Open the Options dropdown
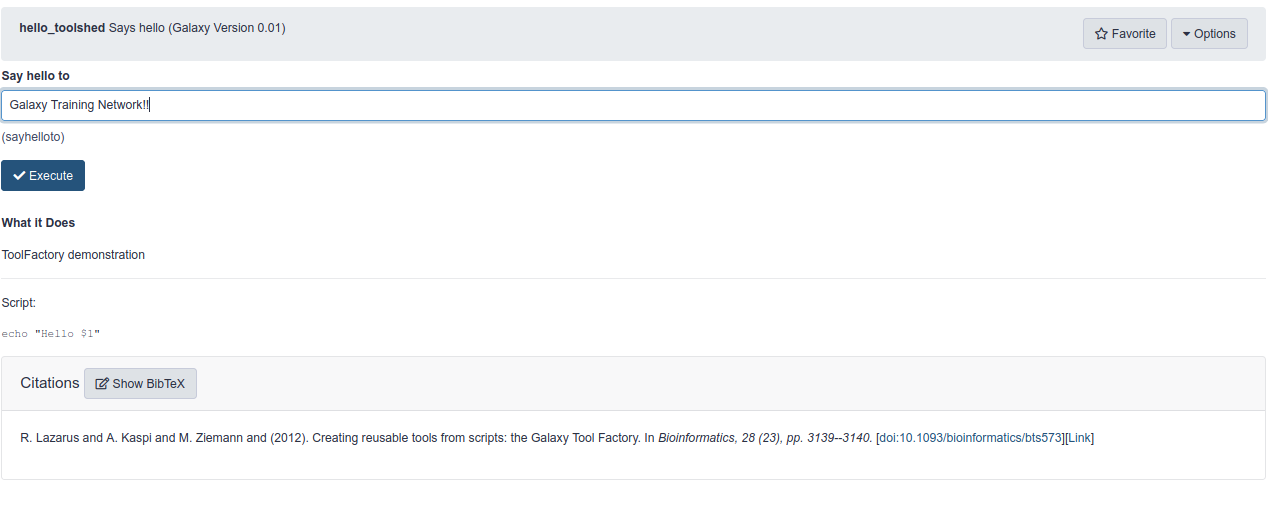Image resolution: width=1284 pixels, height=532 pixels. (x=1209, y=33)
